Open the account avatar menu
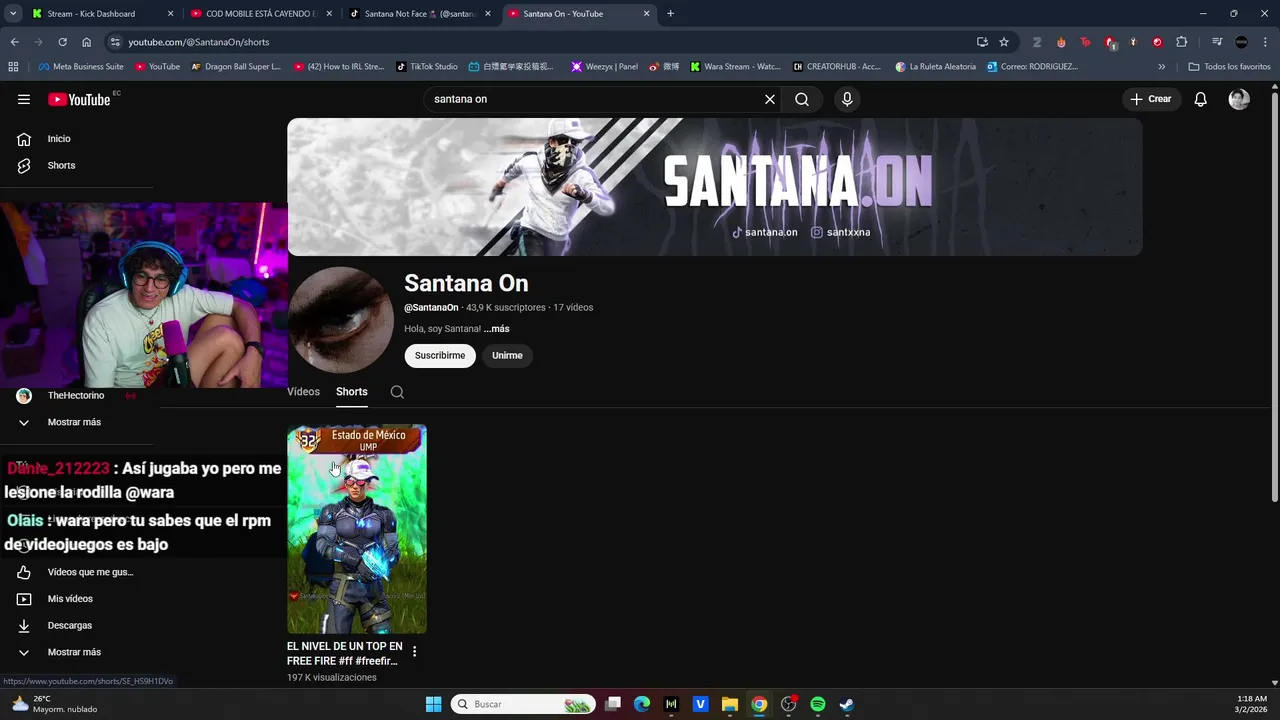 [x=1239, y=99]
